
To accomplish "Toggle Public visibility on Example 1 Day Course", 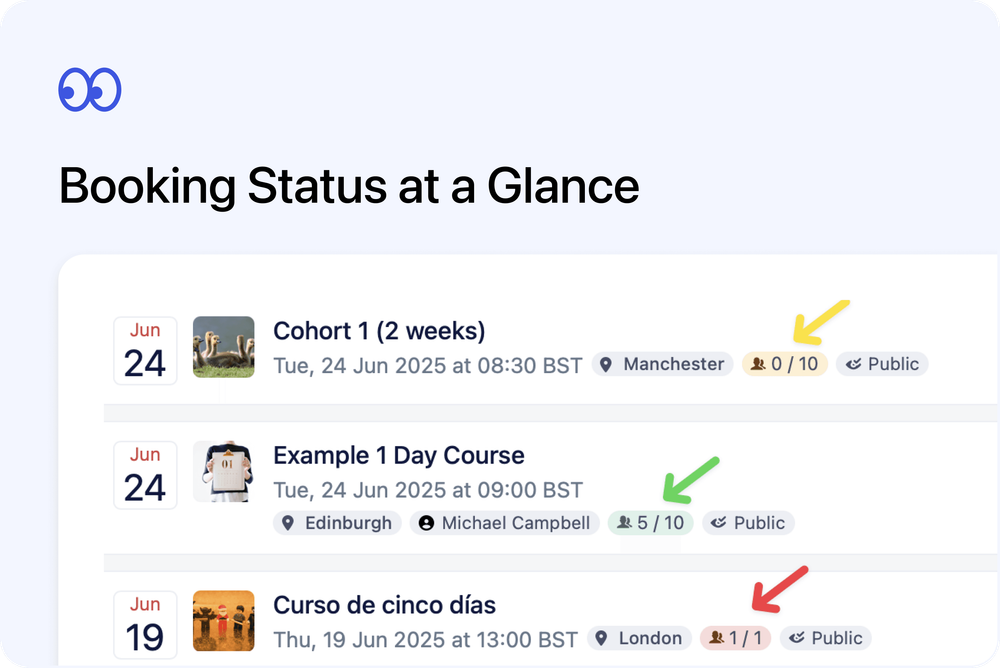I will 748,522.
